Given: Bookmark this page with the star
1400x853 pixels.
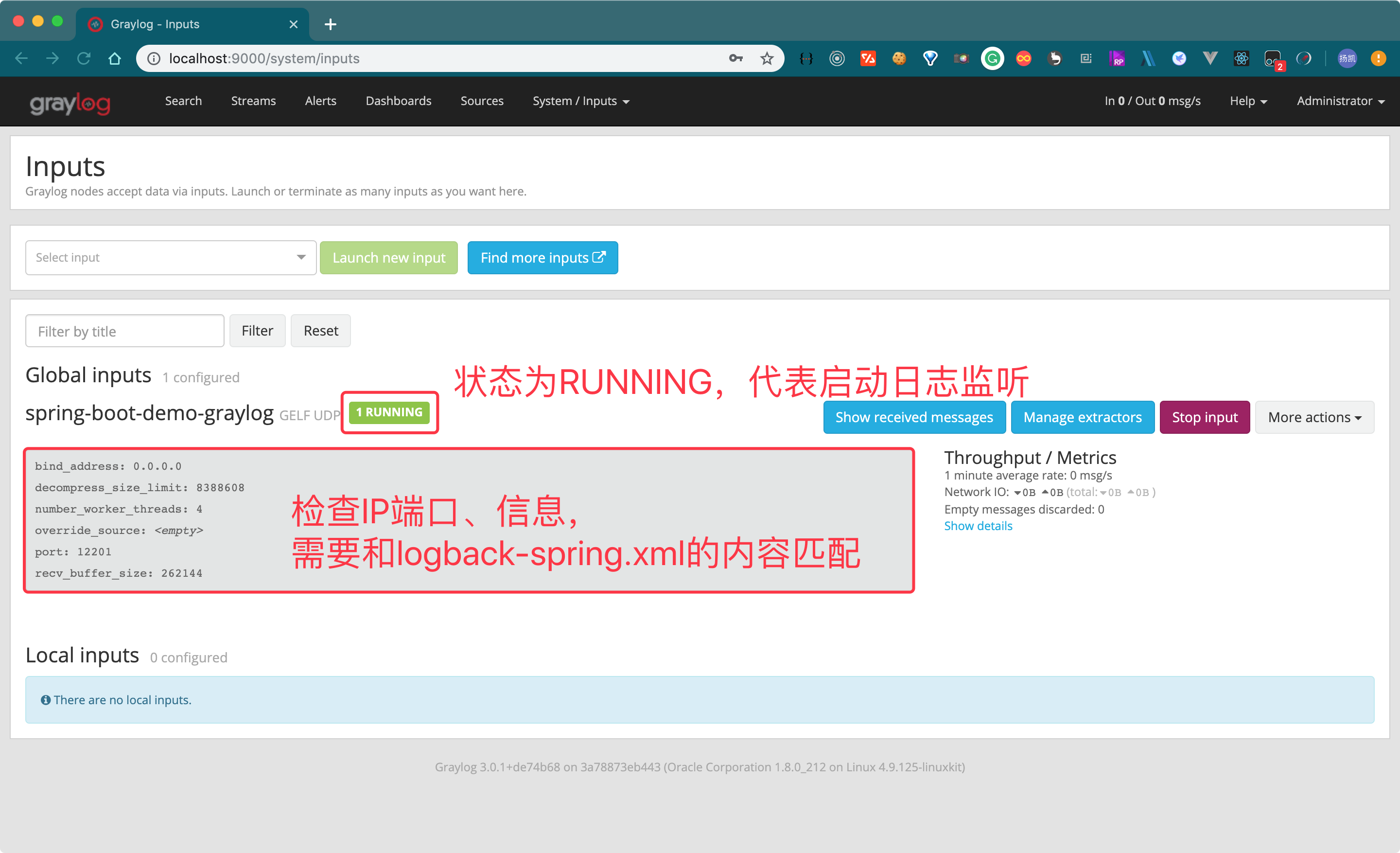Looking at the screenshot, I should [767, 58].
